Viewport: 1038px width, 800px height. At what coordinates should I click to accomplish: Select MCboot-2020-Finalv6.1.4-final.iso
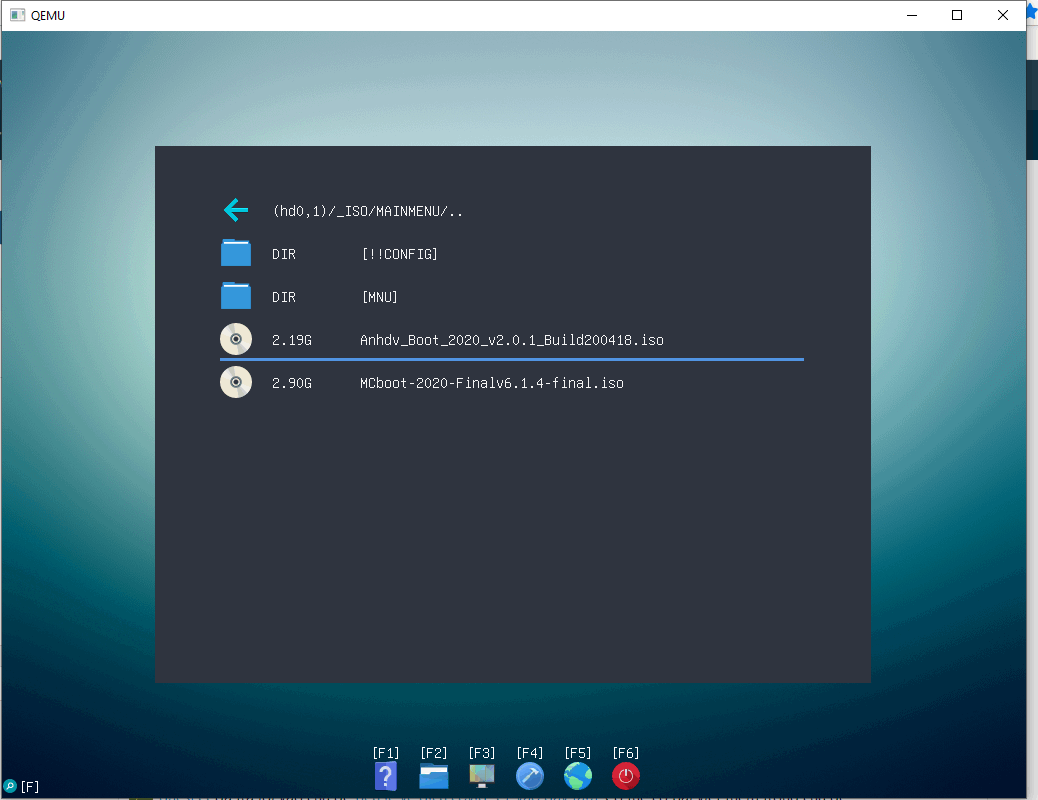point(492,383)
